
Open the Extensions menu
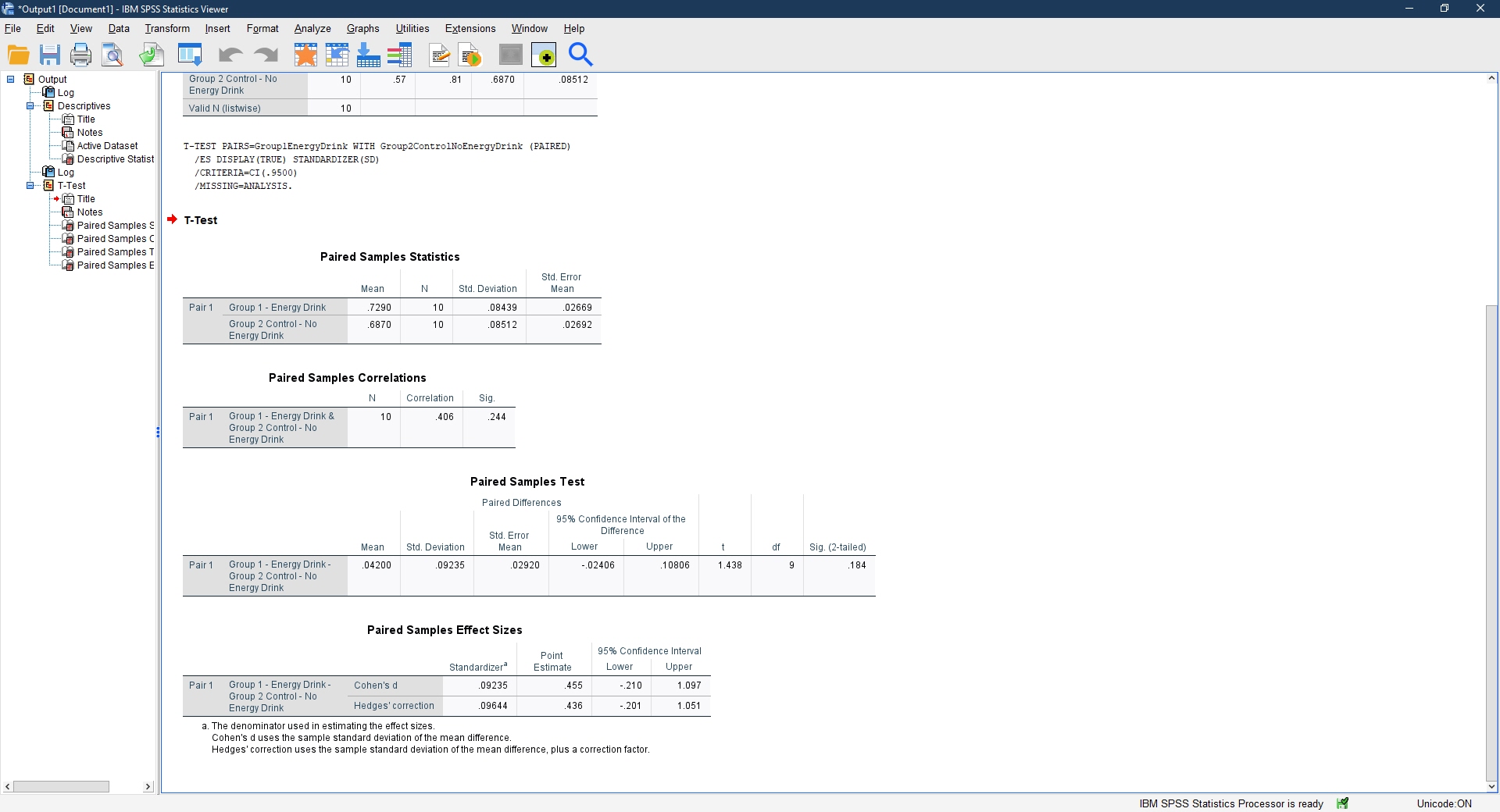[470, 28]
